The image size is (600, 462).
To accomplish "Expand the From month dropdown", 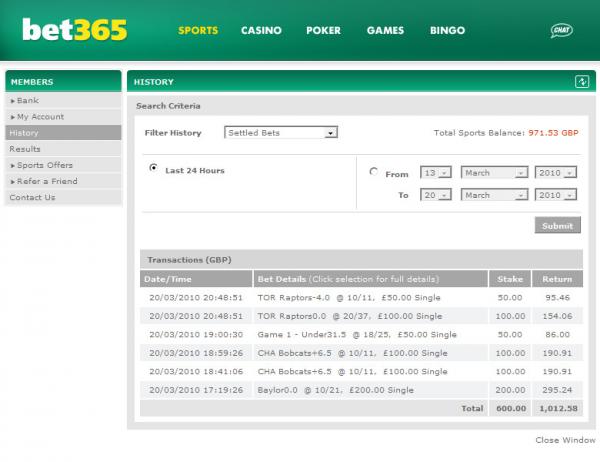I will [x=494, y=172].
